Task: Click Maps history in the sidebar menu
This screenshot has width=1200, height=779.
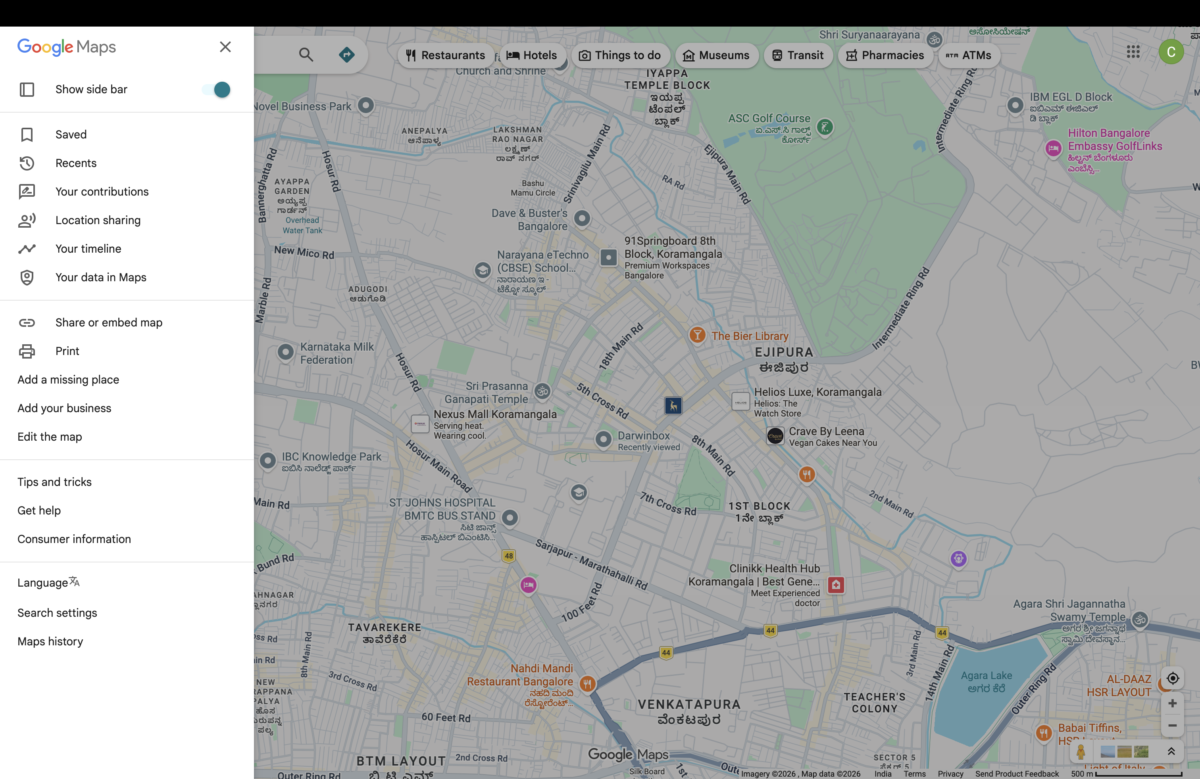Action: pyautogui.click(x=50, y=641)
